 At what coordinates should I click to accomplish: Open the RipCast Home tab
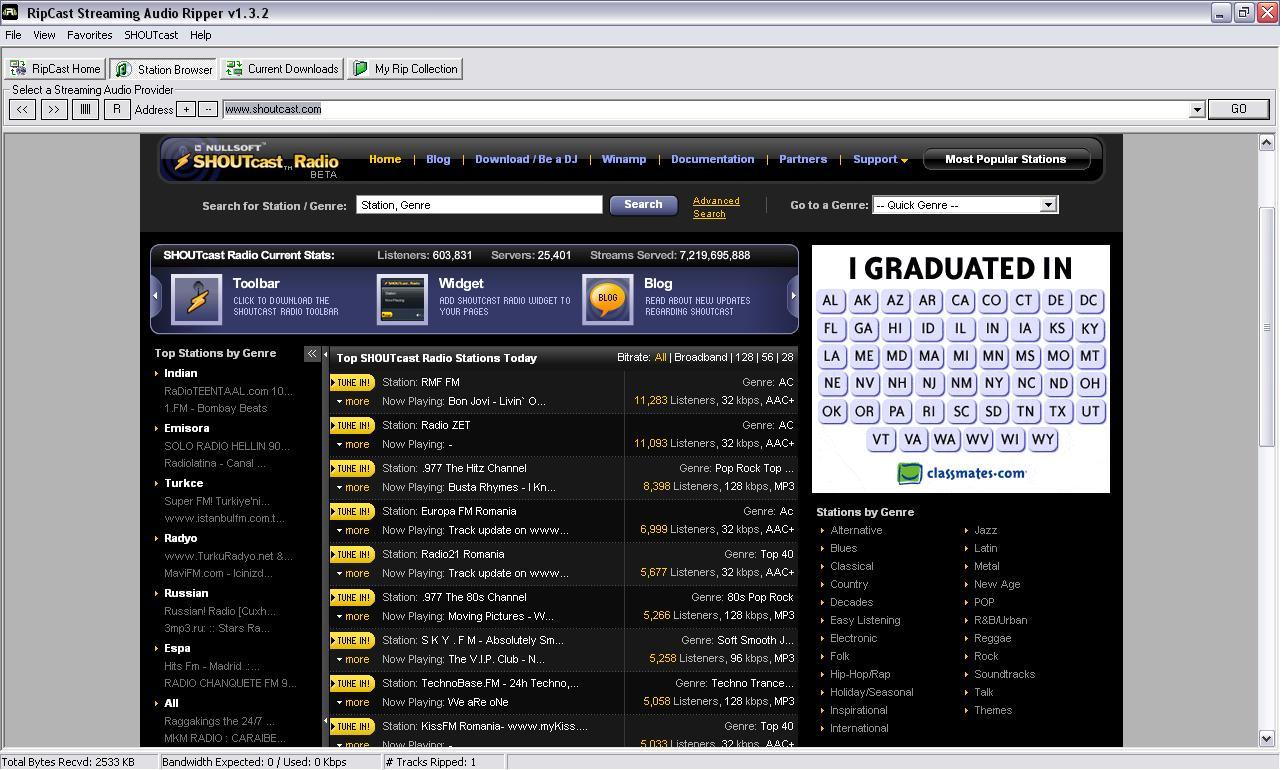pyautogui.click(x=55, y=69)
